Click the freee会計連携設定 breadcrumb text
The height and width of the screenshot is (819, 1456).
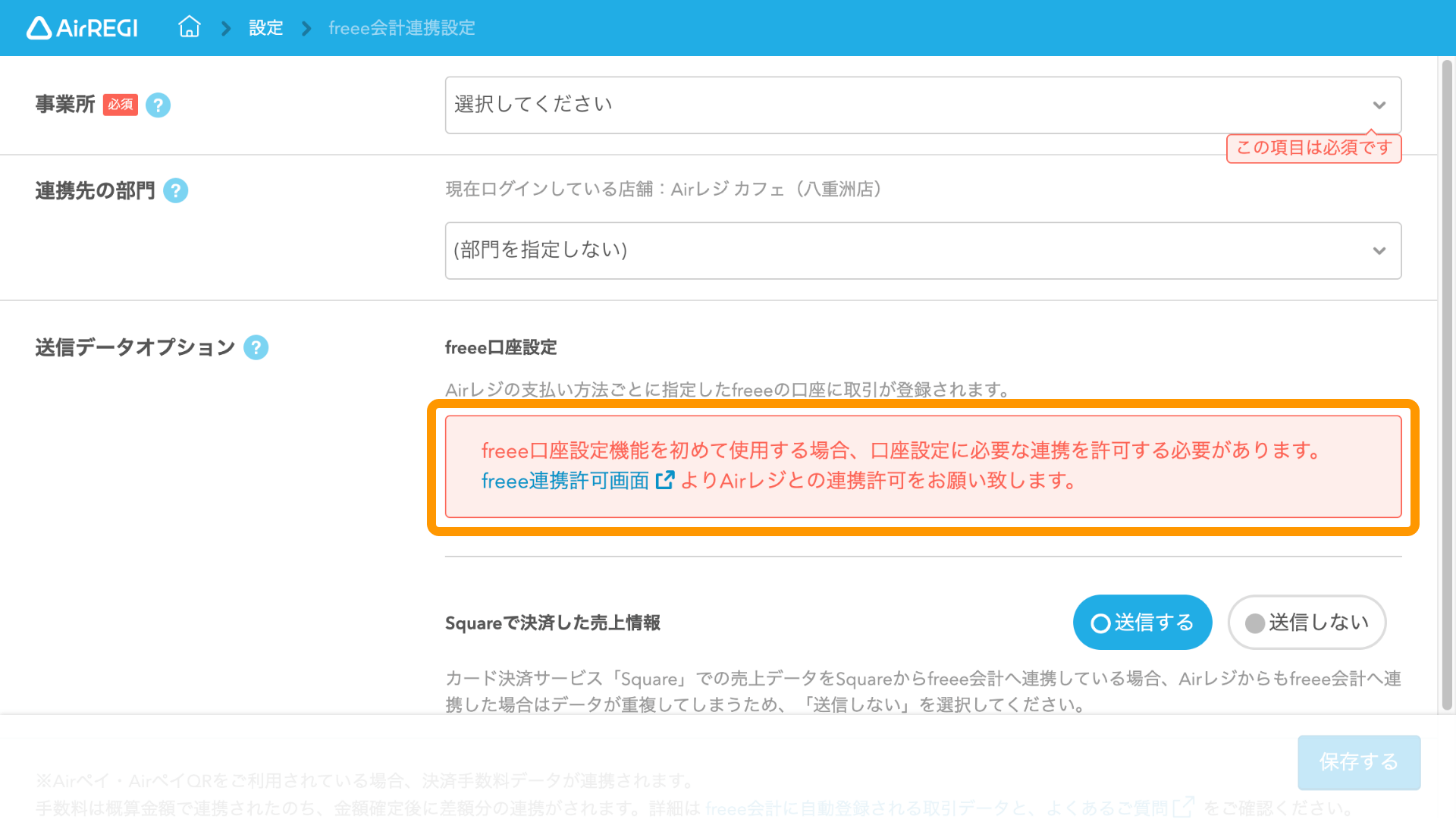point(402,28)
